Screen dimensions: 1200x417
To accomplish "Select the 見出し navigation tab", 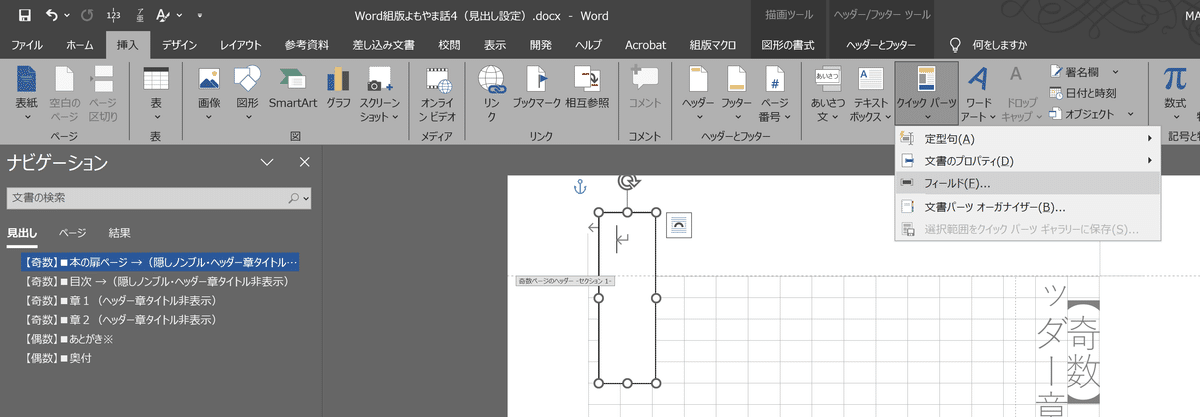I will (22, 233).
